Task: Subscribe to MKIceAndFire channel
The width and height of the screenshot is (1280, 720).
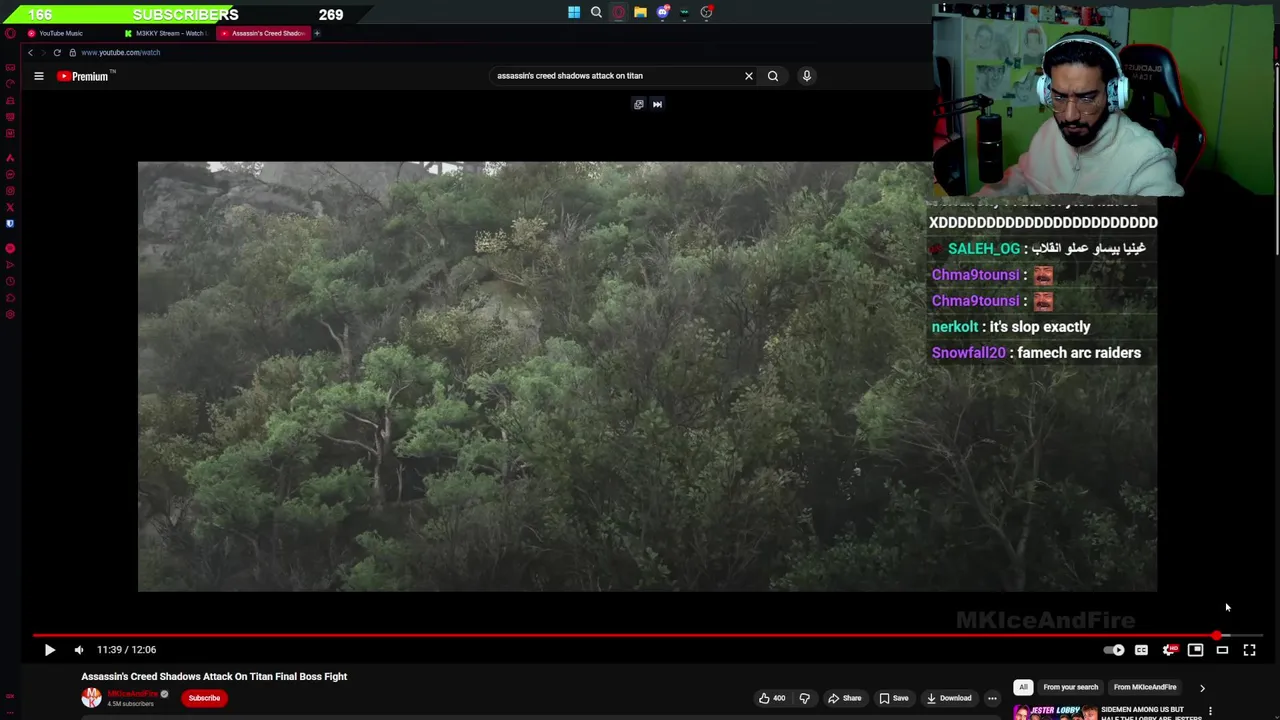Action: pyautogui.click(x=204, y=698)
